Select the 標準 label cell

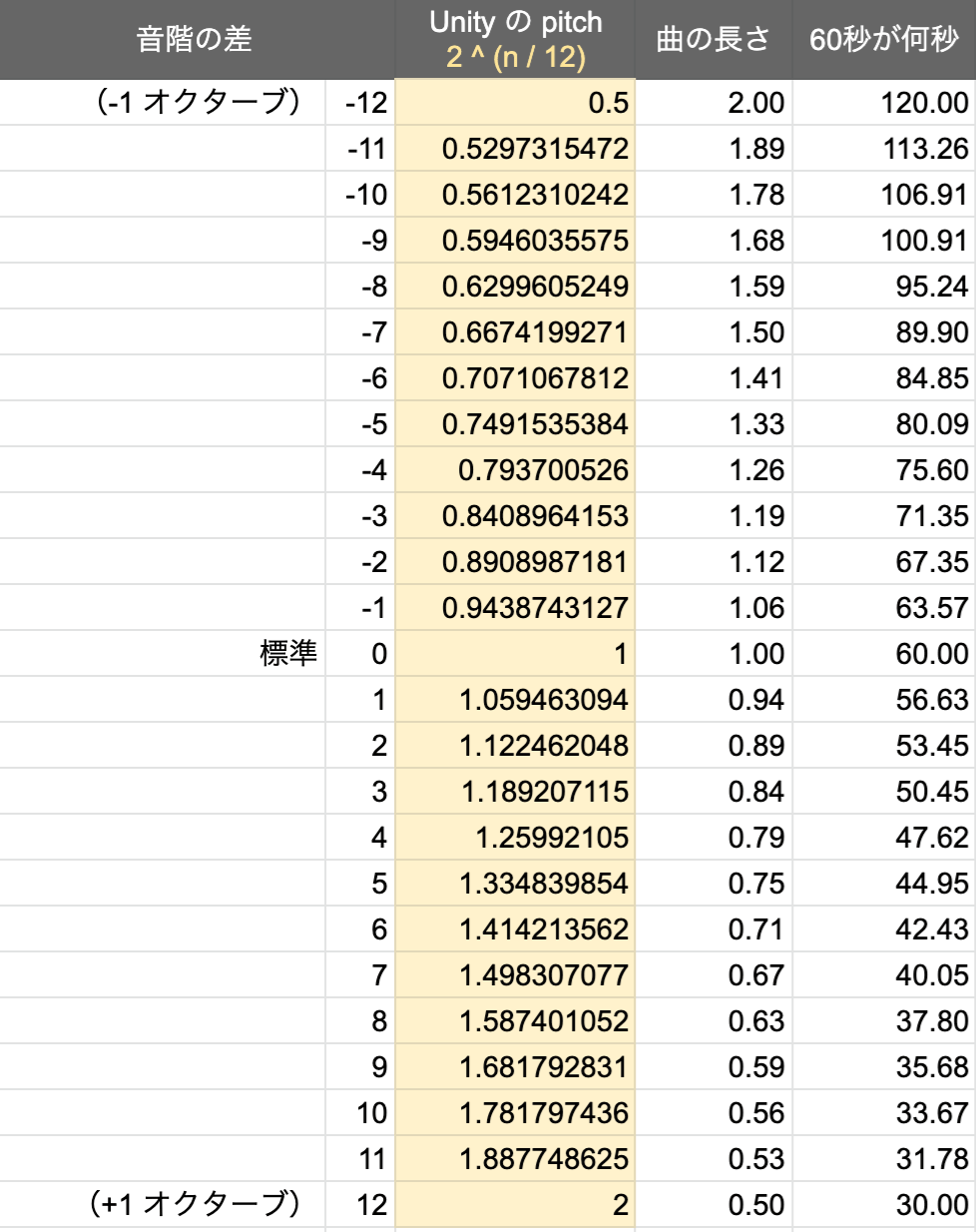(x=287, y=653)
